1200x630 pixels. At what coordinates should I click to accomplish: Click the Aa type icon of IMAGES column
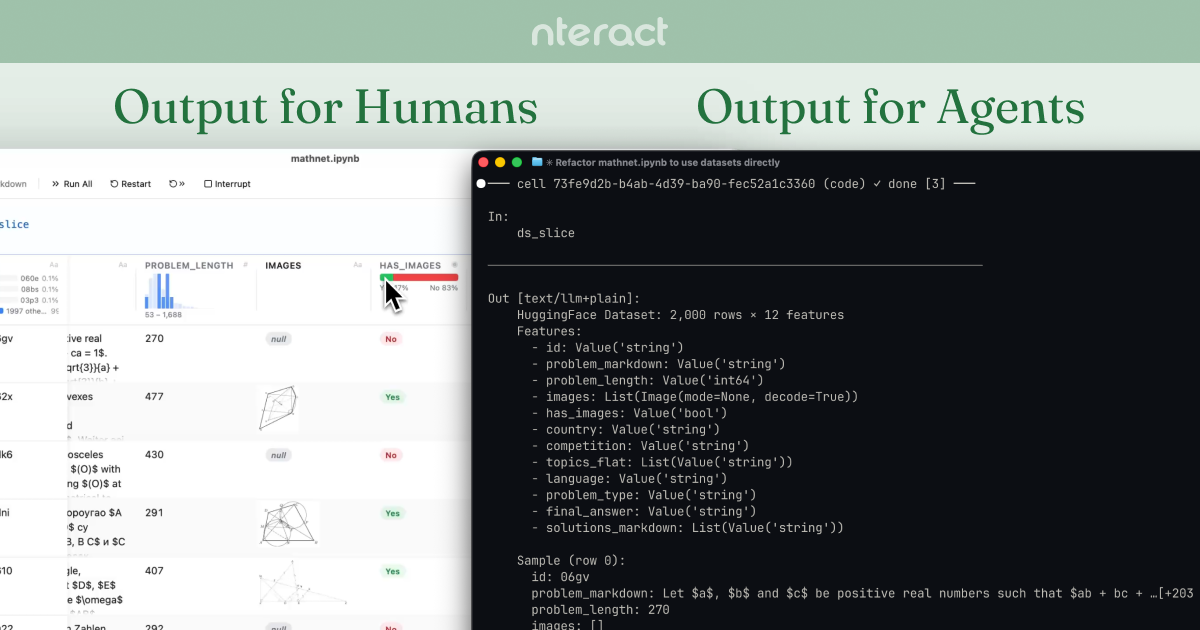(358, 266)
